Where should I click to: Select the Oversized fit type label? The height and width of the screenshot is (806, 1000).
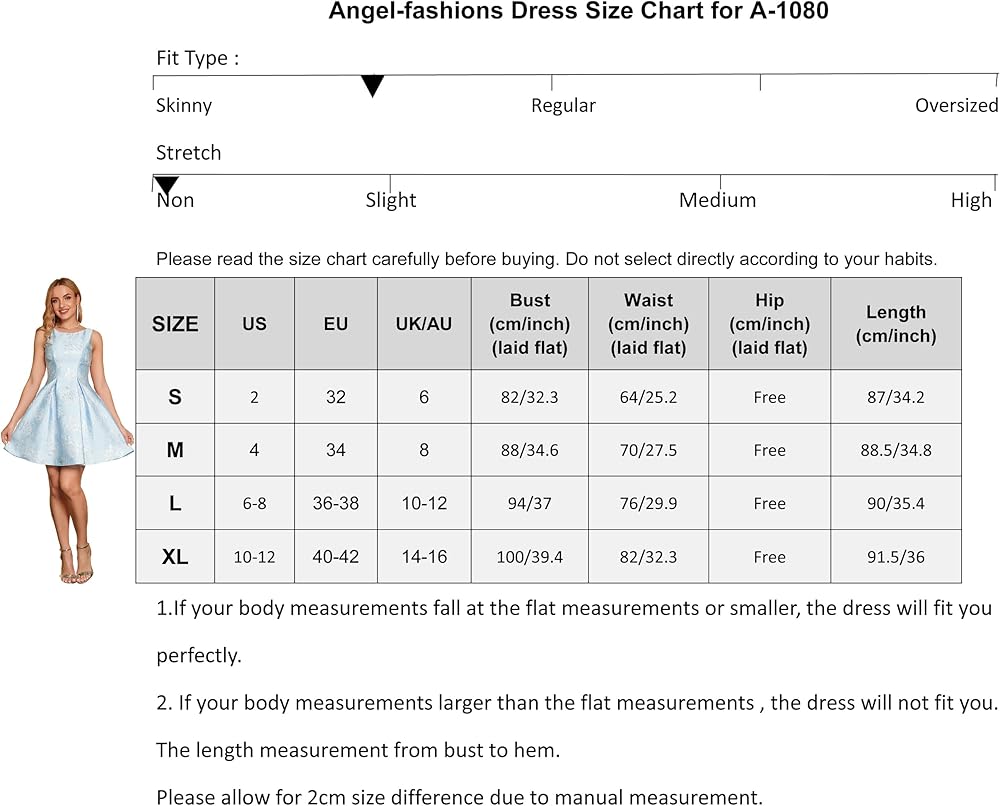956,106
